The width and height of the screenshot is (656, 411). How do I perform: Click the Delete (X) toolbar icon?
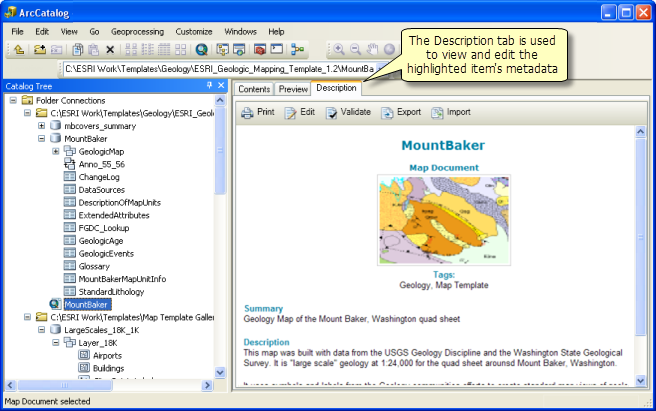(110, 50)
